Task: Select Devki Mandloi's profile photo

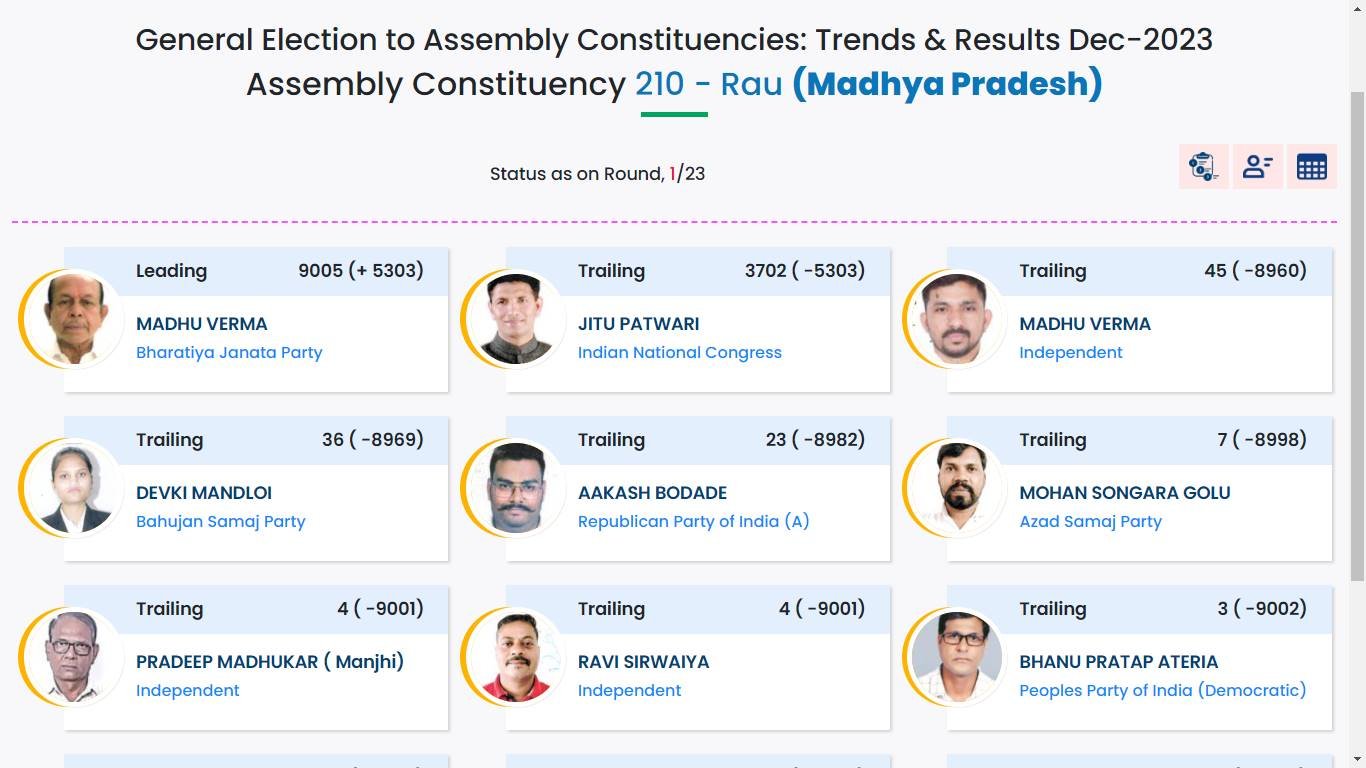Action: (76, 487)
